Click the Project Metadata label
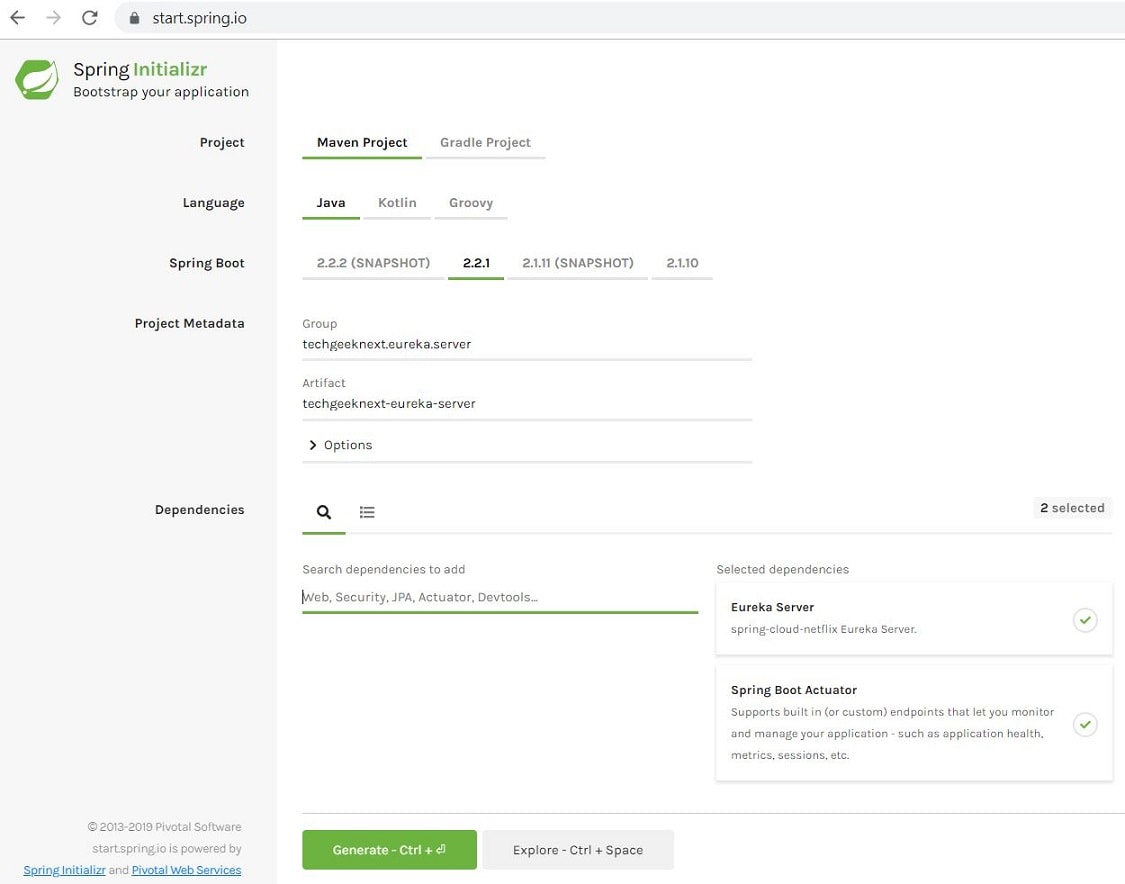The width and height of the screenshot is (1125, 884). point(189,324)
